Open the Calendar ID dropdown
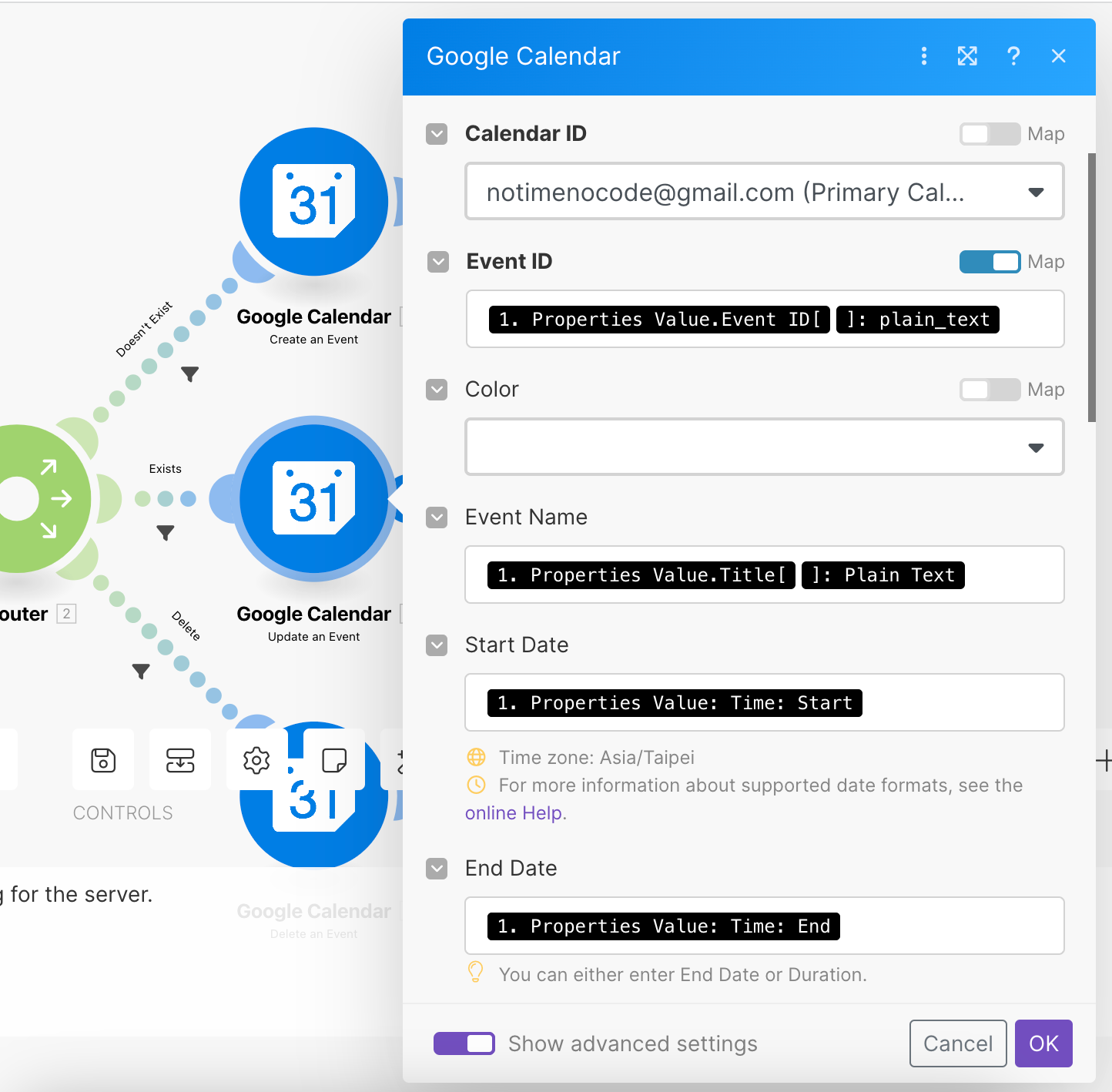The width and height of the screenshot is (1112, 1092). [1035, 192]
